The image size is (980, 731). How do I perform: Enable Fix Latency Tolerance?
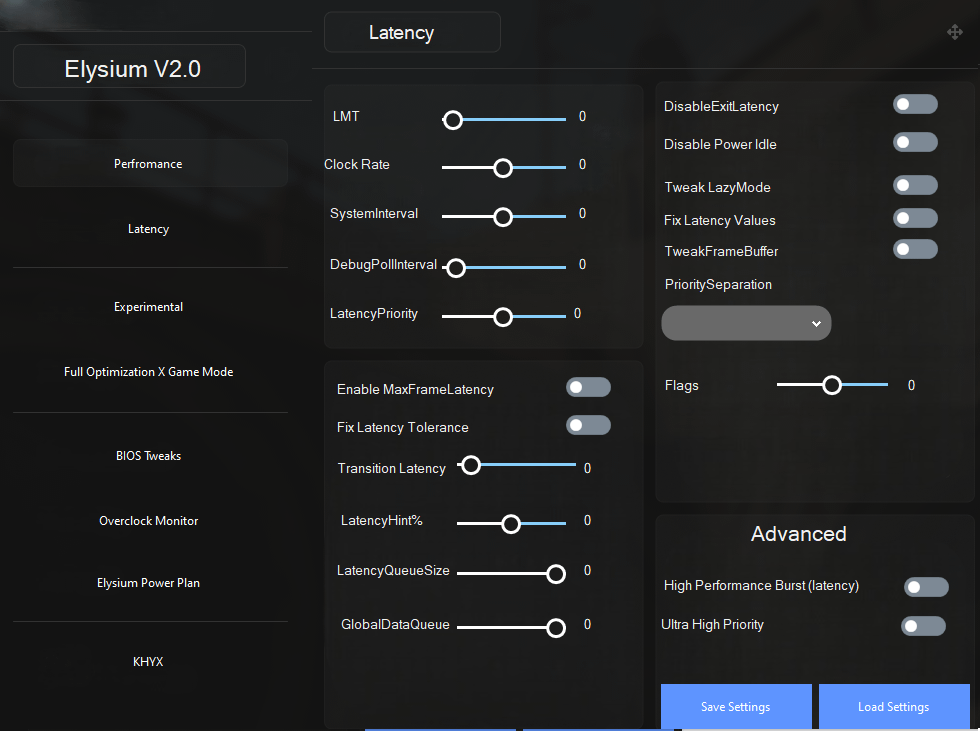[588, 425]
